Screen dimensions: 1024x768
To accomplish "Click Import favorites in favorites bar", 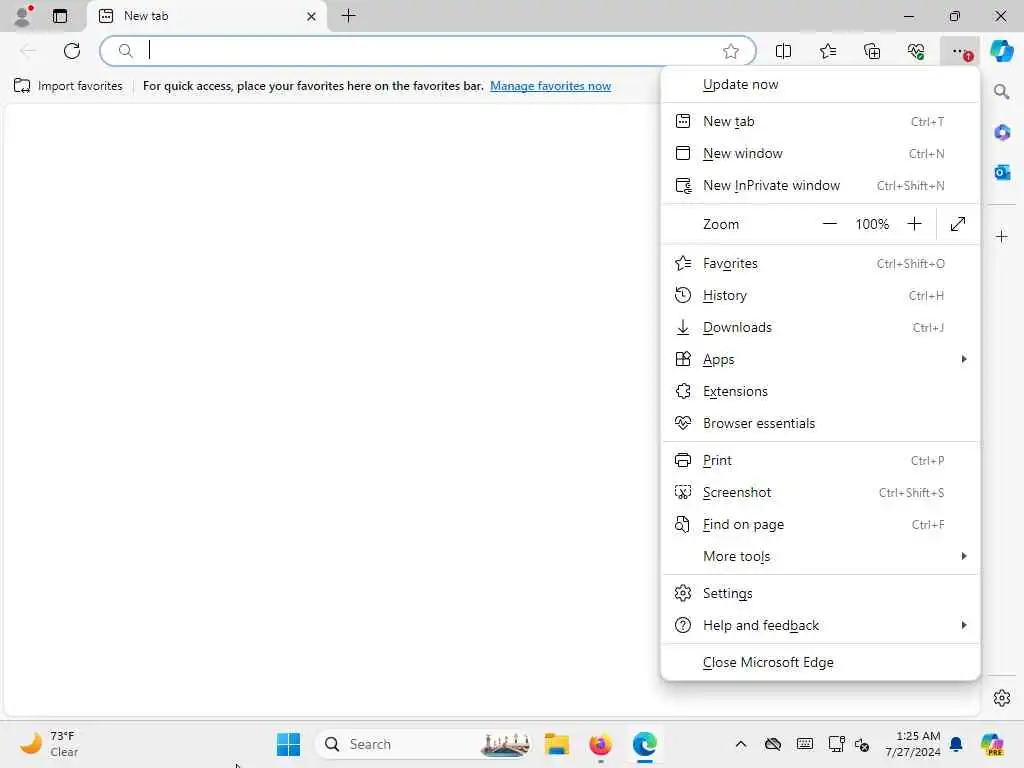I will click(68, 86).
